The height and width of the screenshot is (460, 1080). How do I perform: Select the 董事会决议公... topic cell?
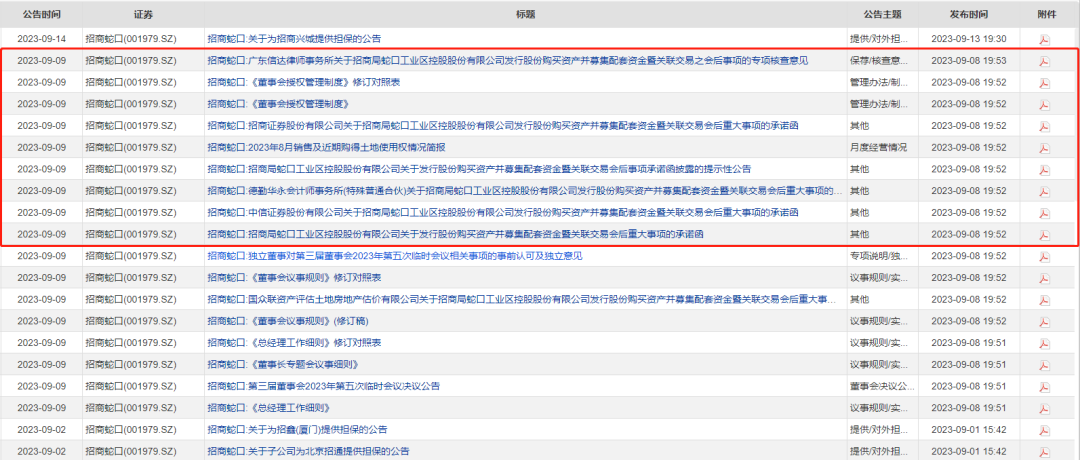[882, 386]
